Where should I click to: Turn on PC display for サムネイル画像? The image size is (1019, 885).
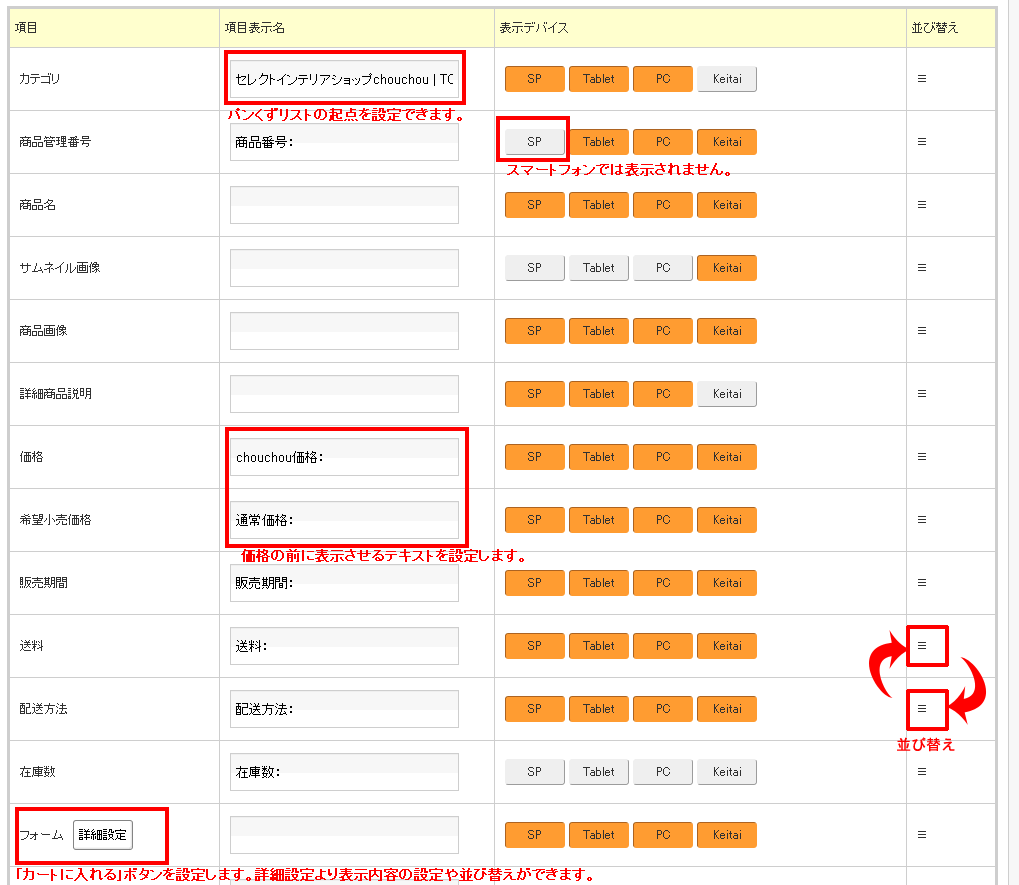pos(662,268)
